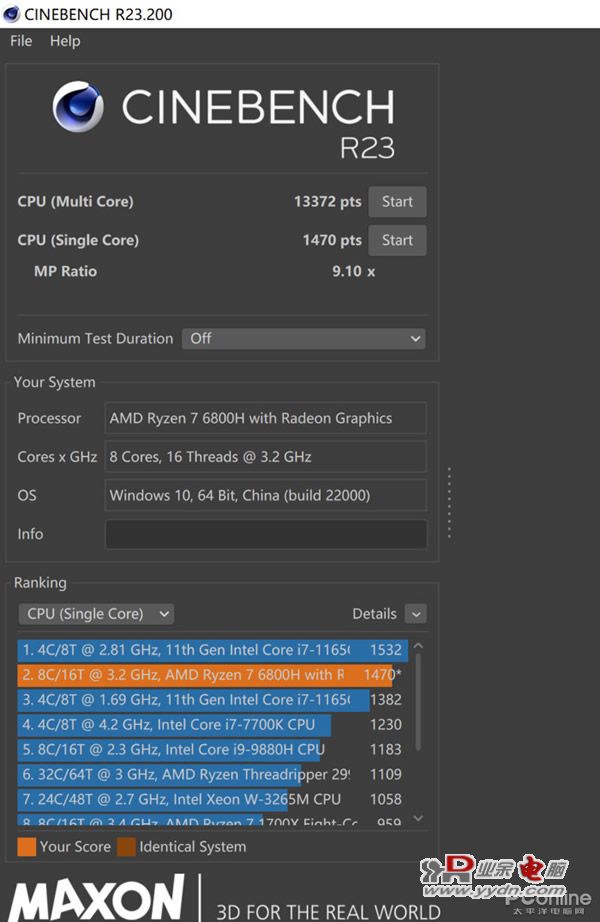Click the Cinebench sphere logo
This screenshot has height=922, width=600.
pyautogui.click(x=78, y=106)
